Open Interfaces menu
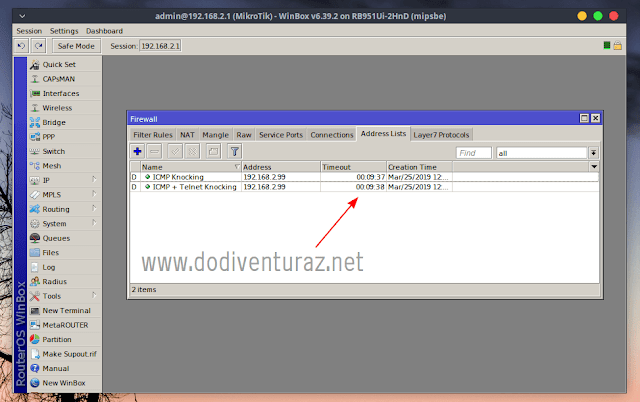 coord(64,93)
